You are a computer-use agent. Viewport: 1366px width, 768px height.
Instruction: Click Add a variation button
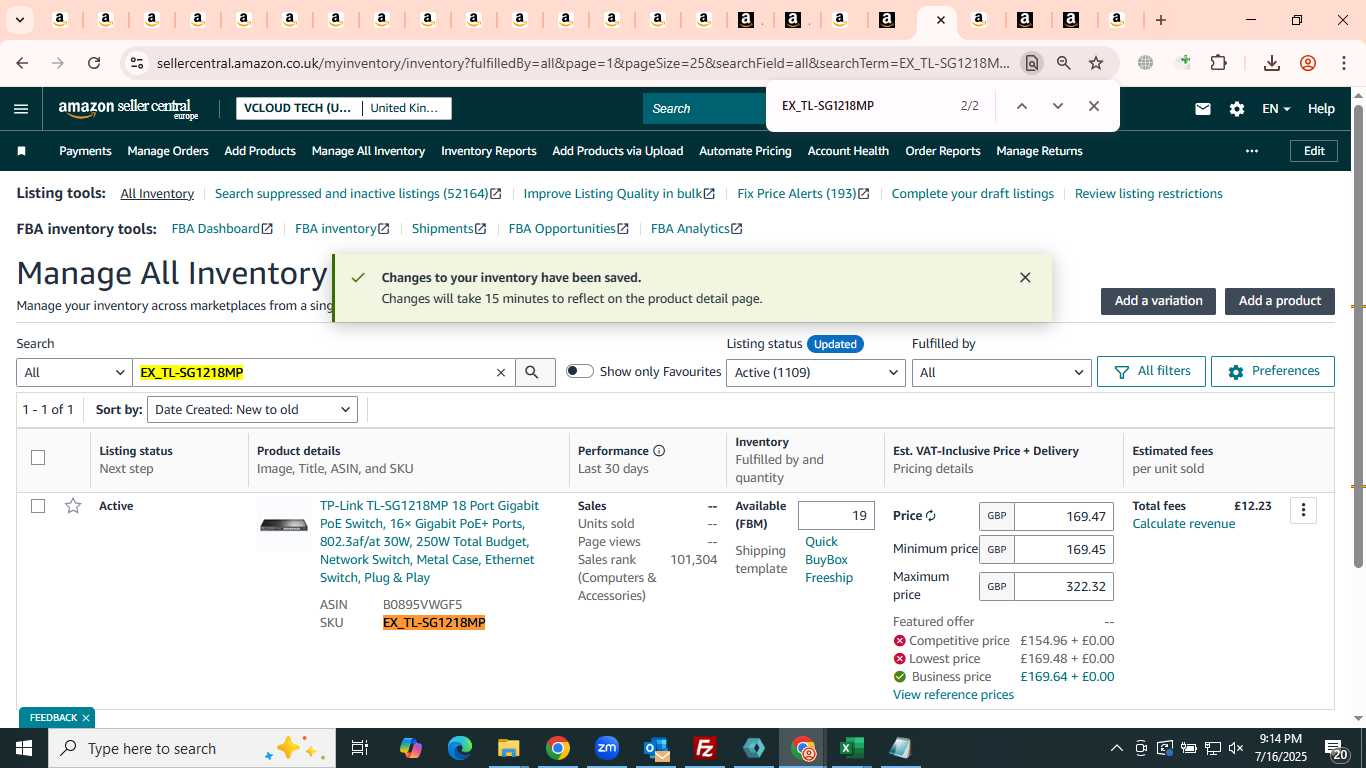pos(1158,301)
